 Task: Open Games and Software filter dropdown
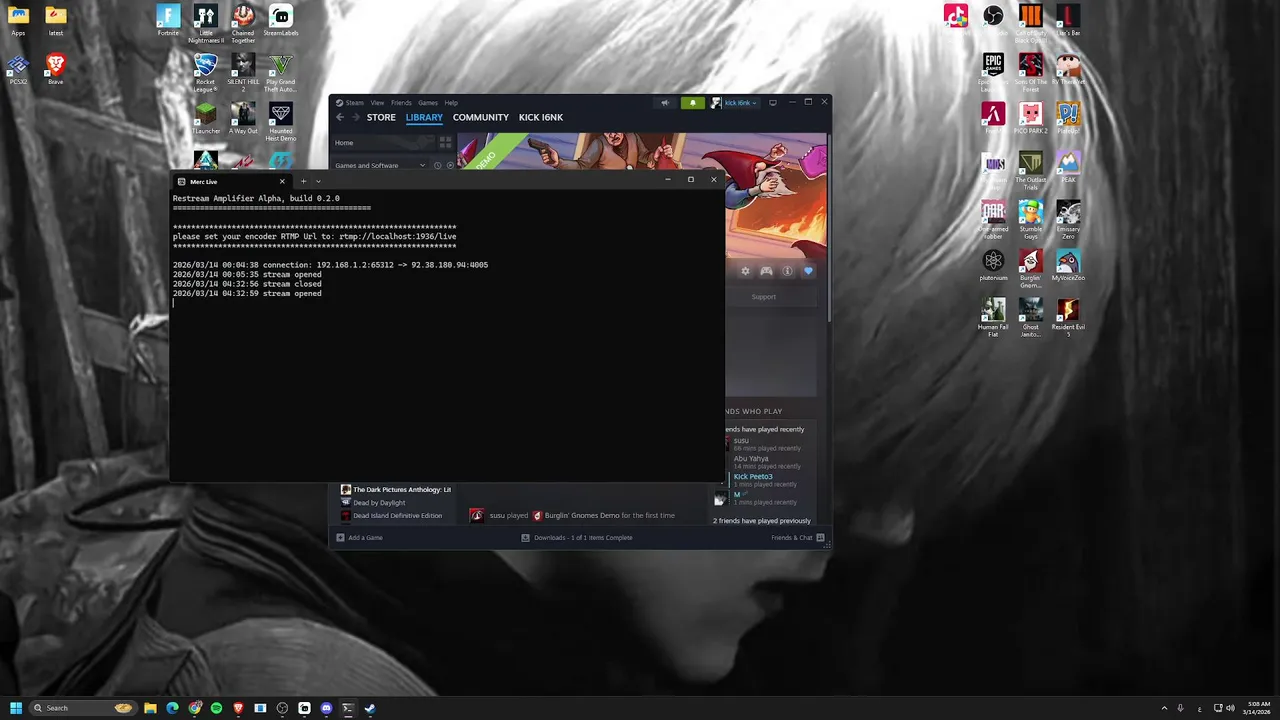pyautogui.click(x=381, y=165)
